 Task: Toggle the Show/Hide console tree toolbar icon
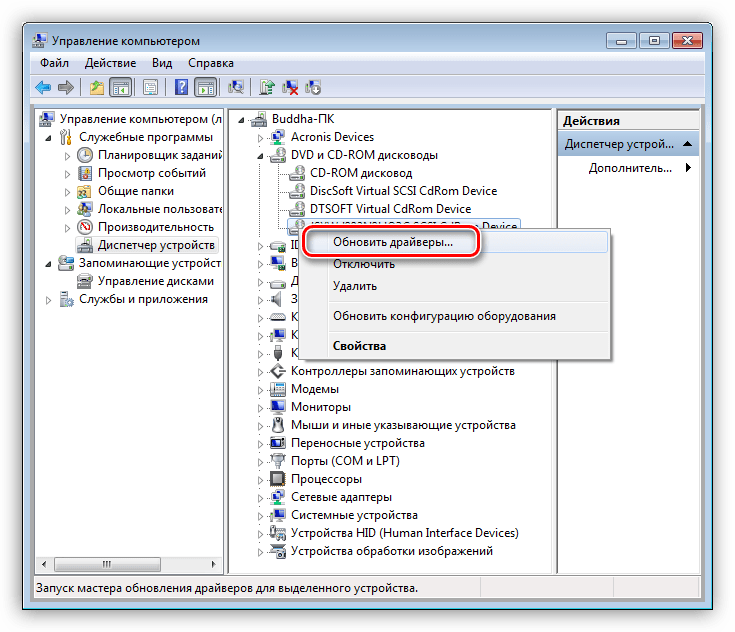pyautogui.click(x=120, y=87)
